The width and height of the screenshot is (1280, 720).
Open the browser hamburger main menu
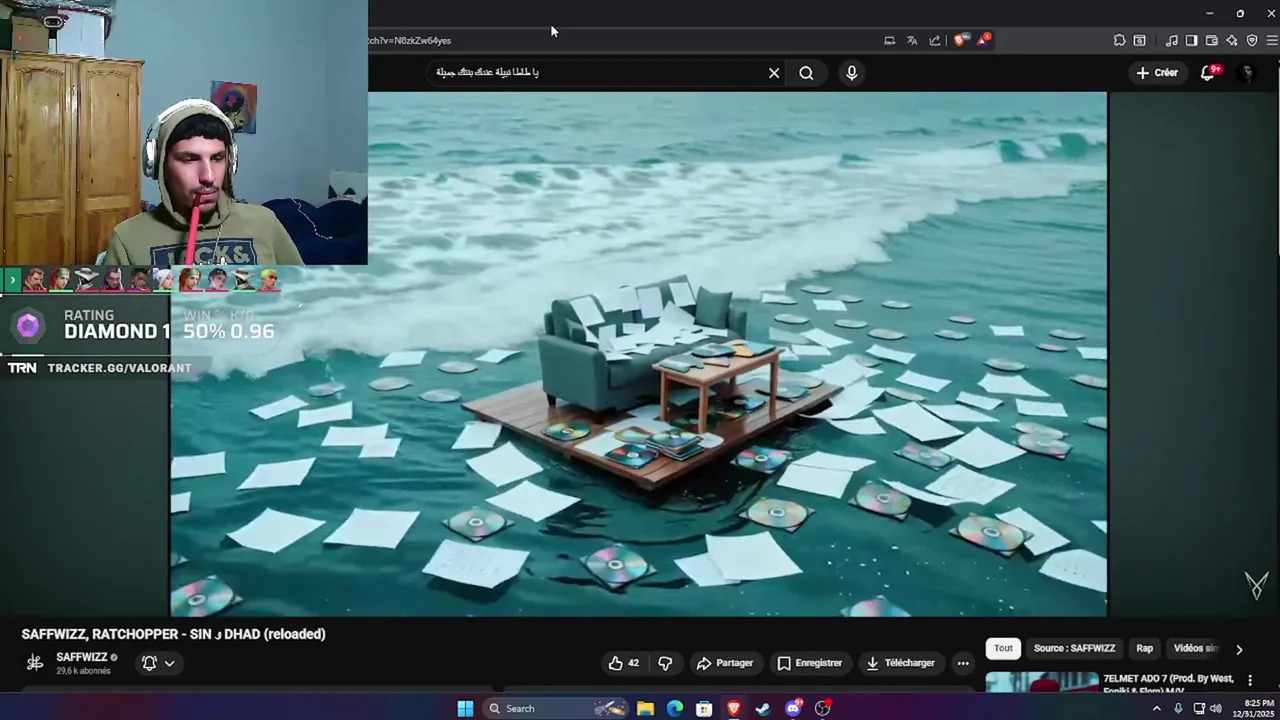[x=1272, y=41]
